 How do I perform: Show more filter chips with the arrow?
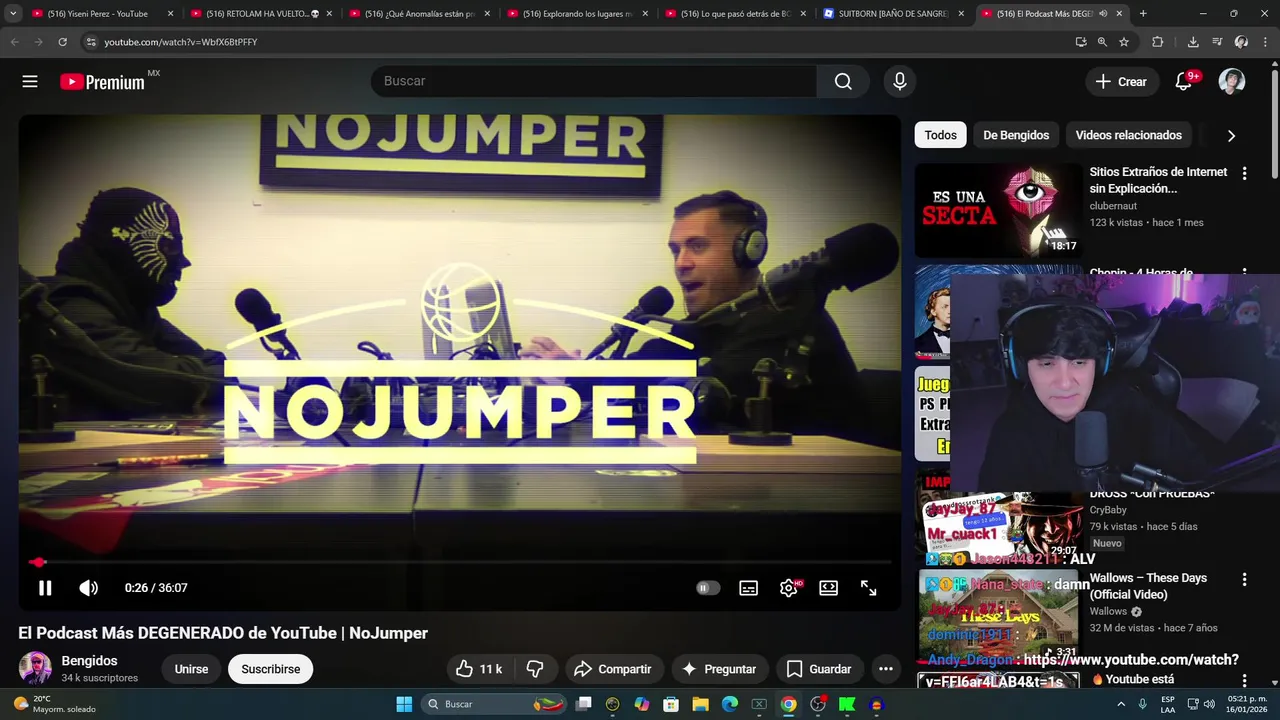[1231, 135]
